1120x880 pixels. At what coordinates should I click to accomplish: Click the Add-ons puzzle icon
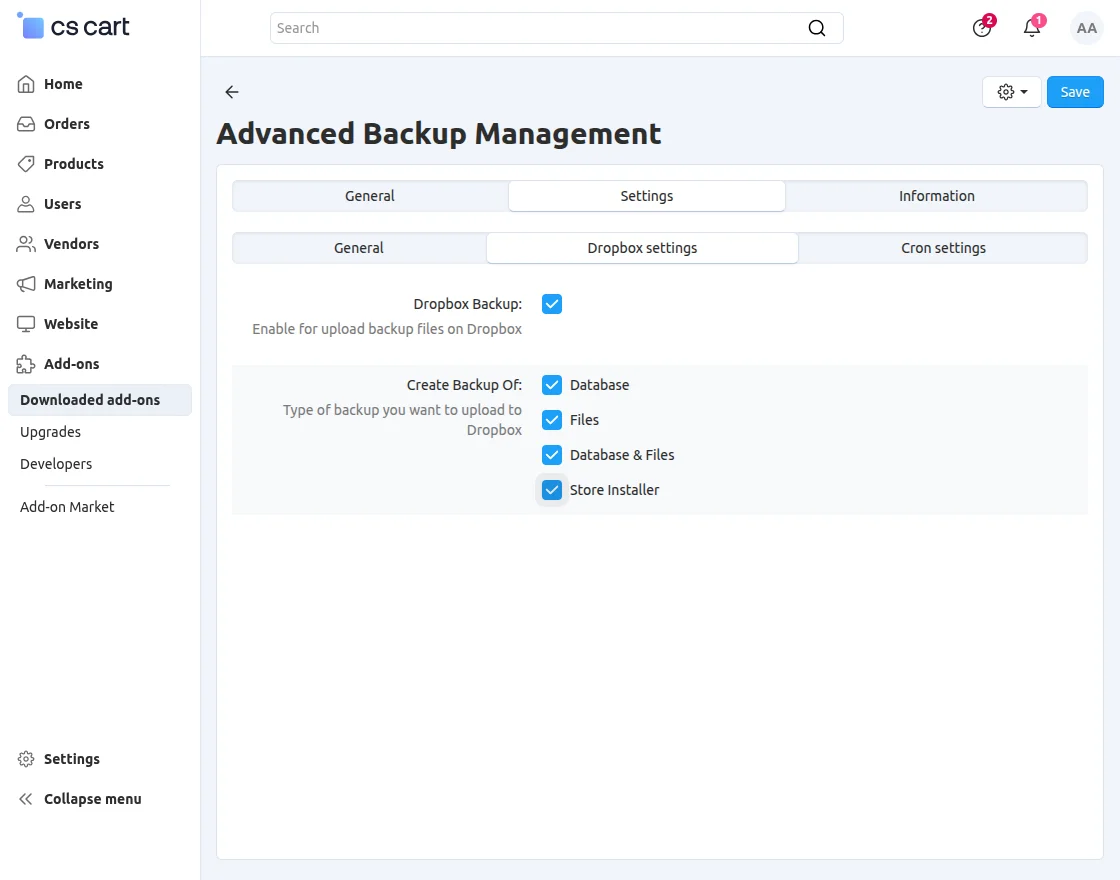point(26,364)
